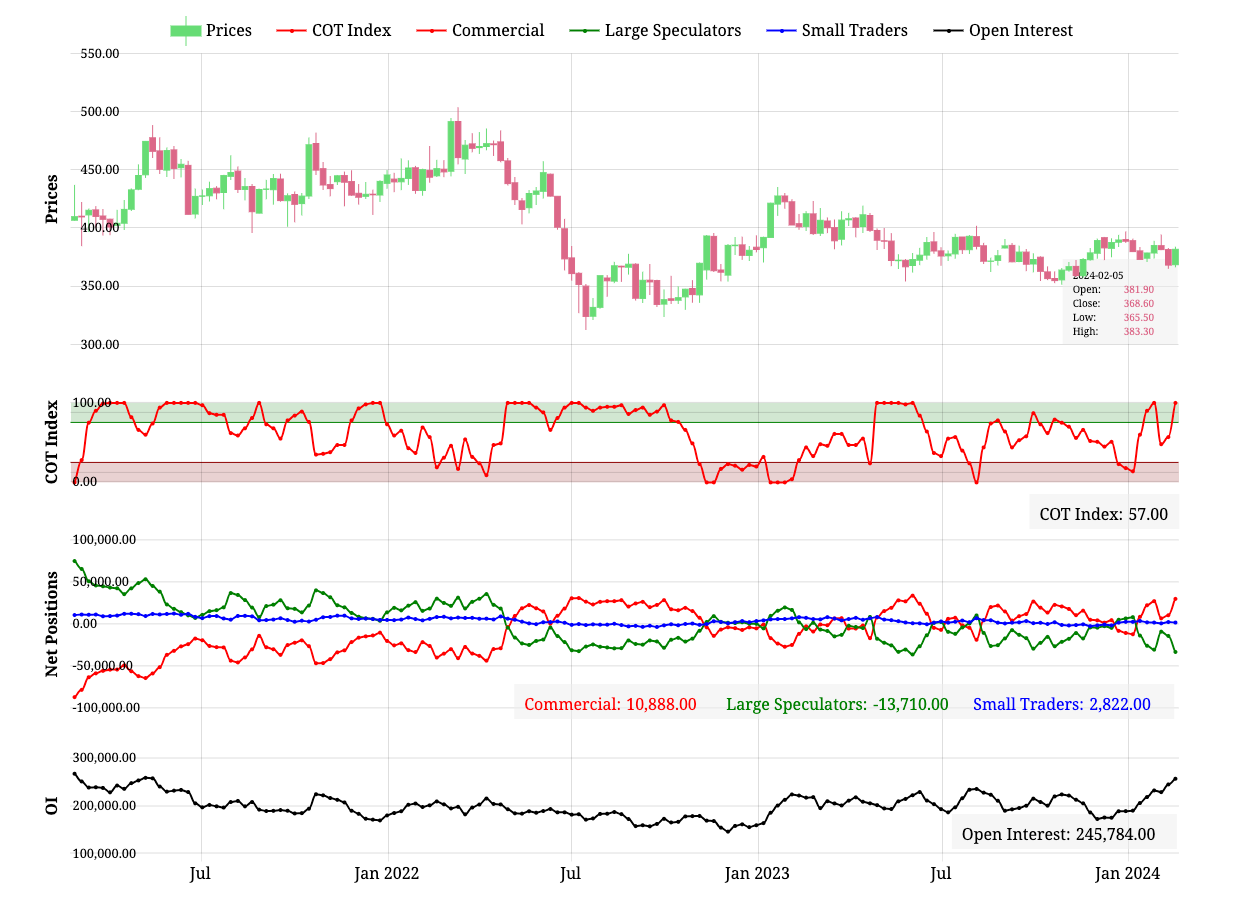Click the 'Commercial: 10,888.00' annotation

610,704
